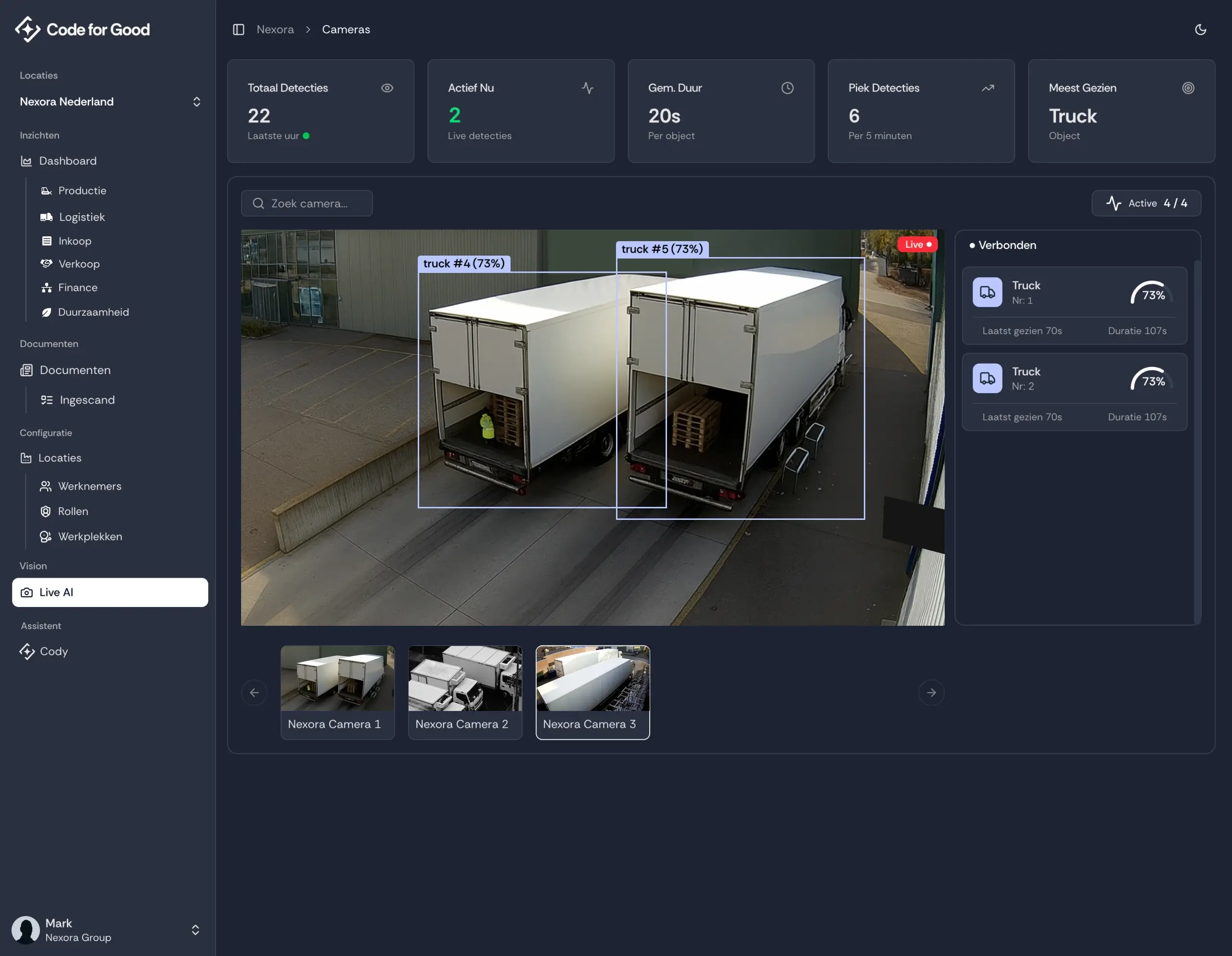Click 73% confidence gauge for Truck Nr: 2

pos(1152,381)
